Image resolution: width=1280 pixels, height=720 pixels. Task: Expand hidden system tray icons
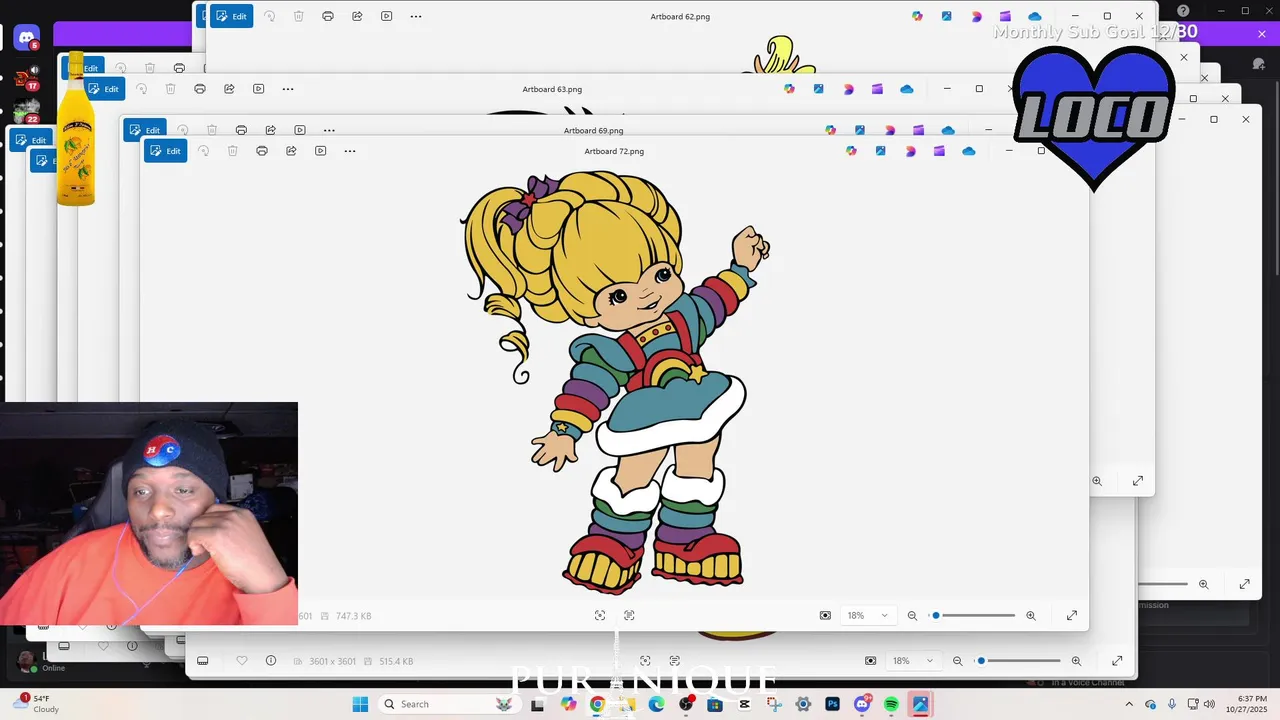point(1130,704)
